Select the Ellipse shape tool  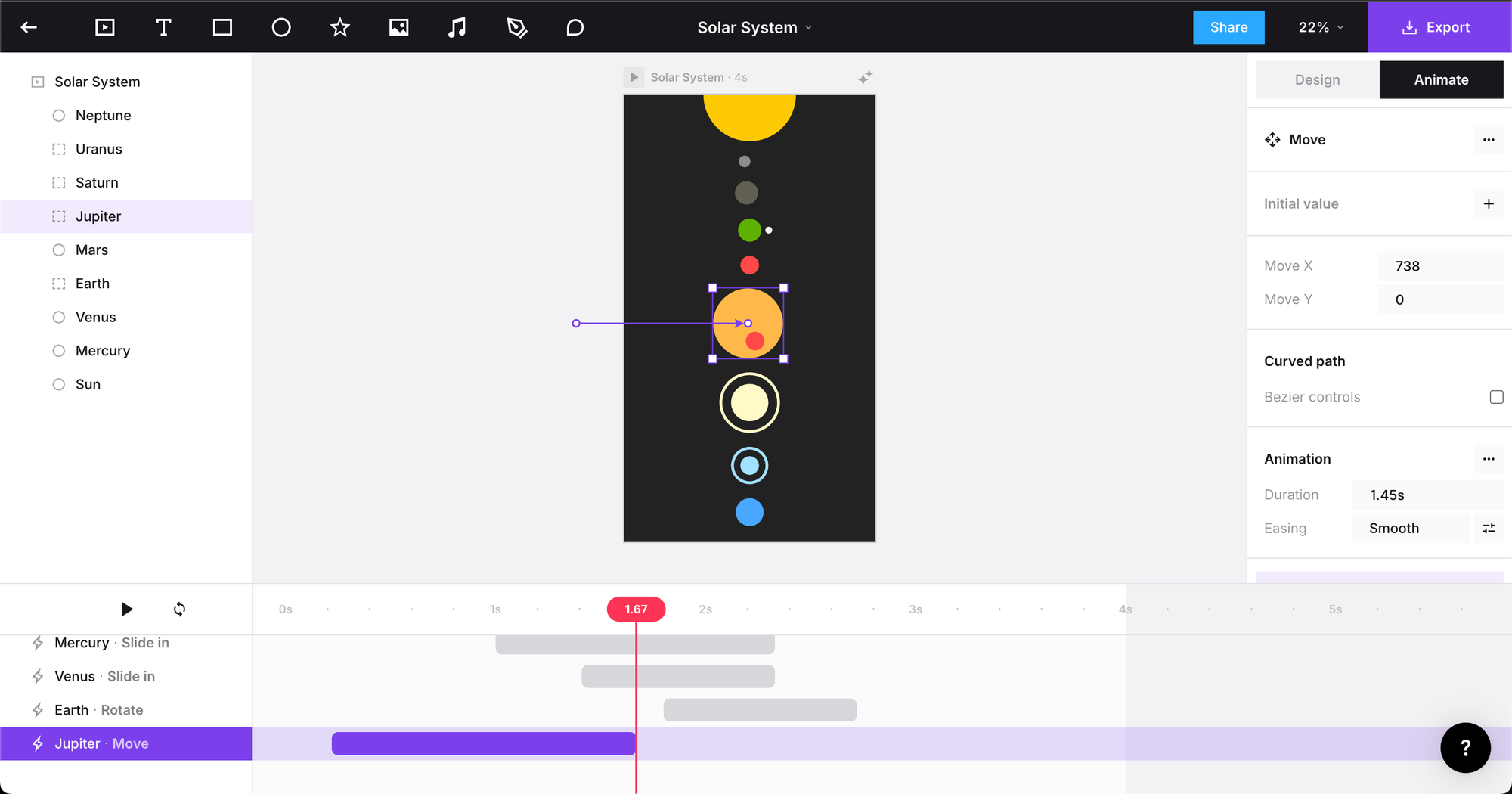[281, 28]
